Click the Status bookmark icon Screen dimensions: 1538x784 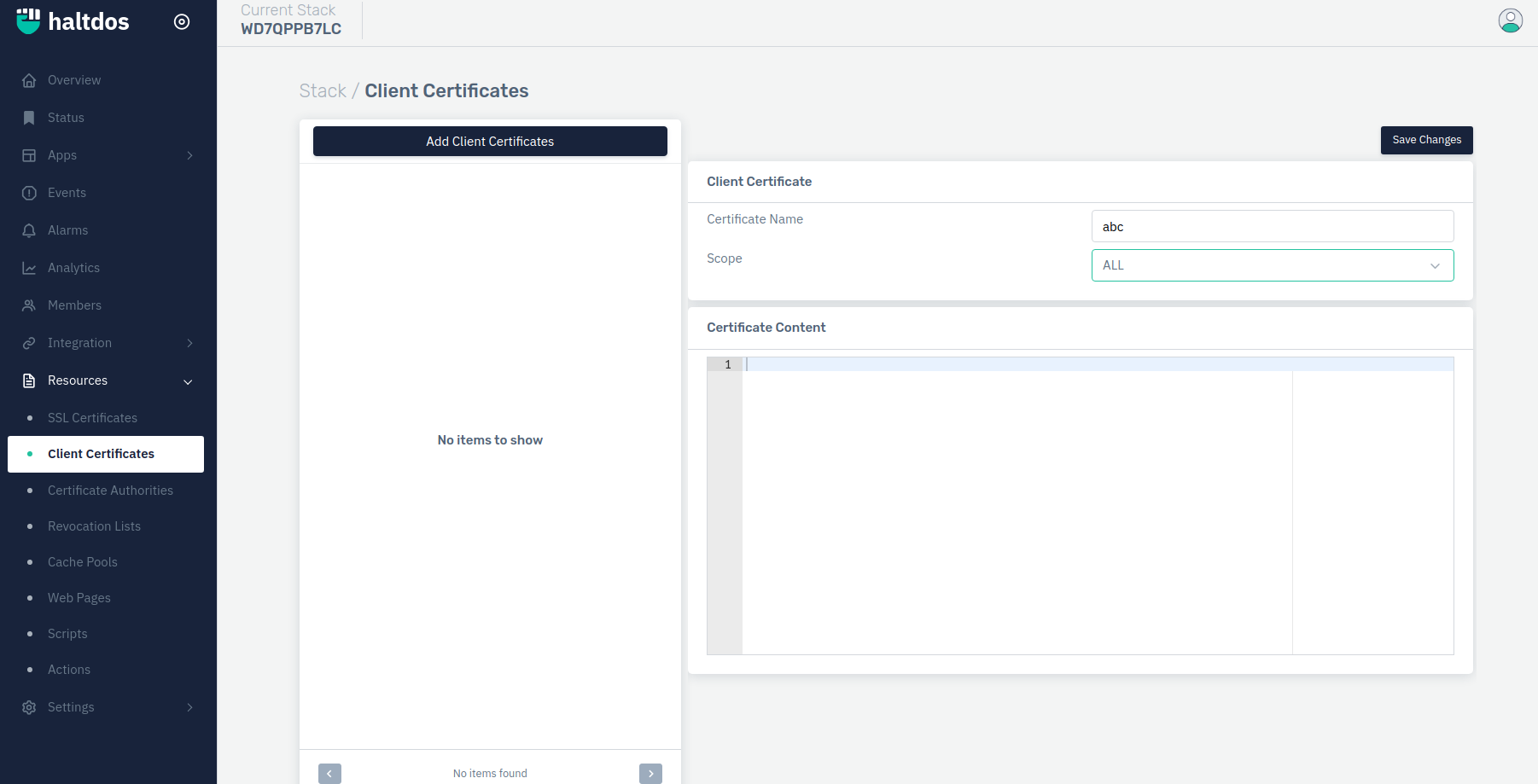click(29, 118)
